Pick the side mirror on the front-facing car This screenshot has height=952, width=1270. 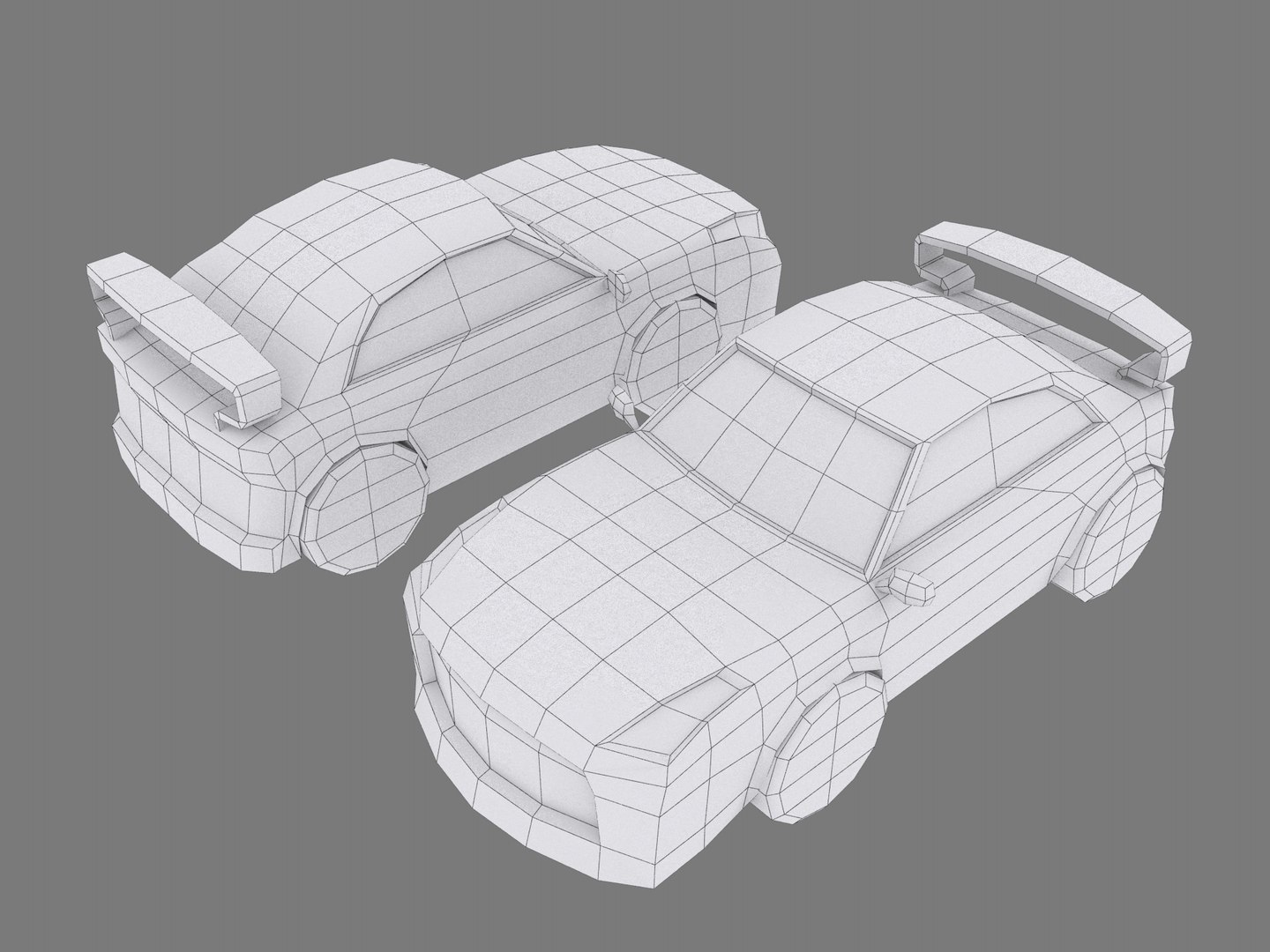(x=913, y=588)
